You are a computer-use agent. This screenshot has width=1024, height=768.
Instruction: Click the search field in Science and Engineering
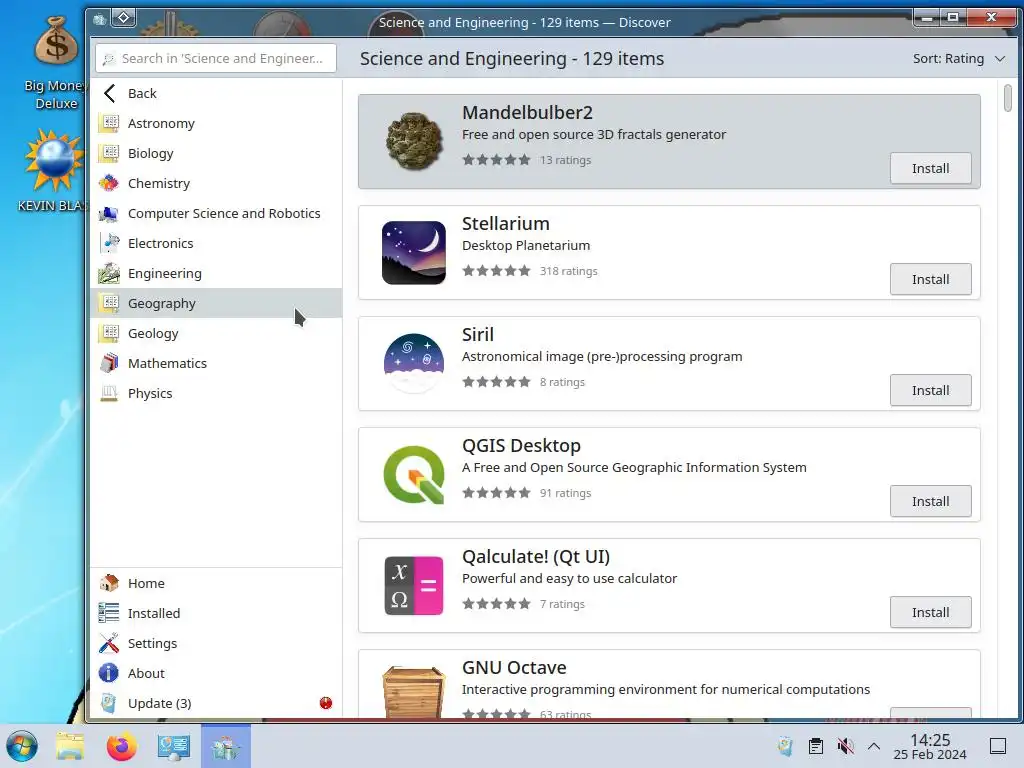[x=216, y=59]
